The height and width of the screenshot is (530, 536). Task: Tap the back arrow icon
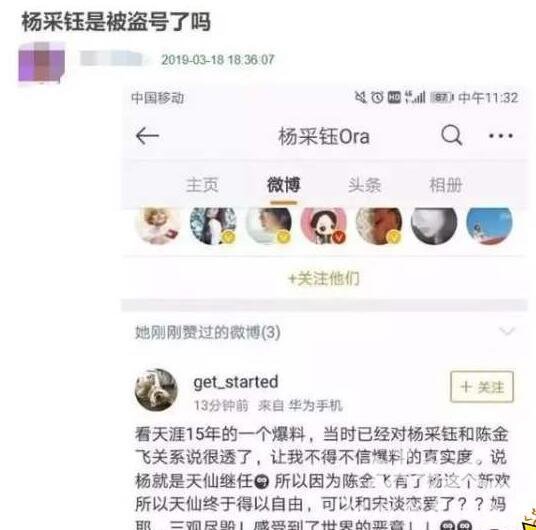[x=147, y=136]
